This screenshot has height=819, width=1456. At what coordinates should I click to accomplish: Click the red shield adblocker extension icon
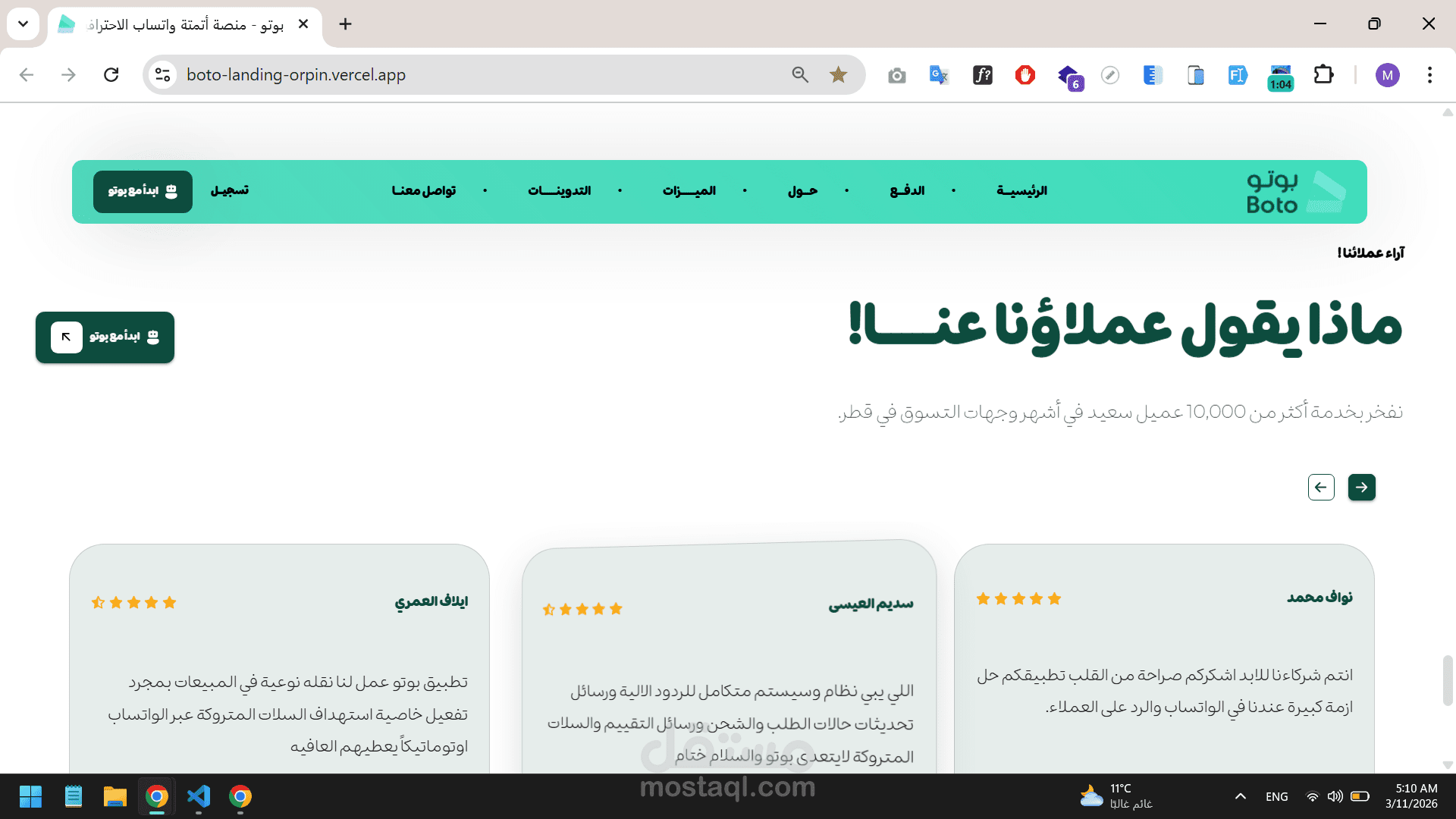click(x=1025, y=75)
